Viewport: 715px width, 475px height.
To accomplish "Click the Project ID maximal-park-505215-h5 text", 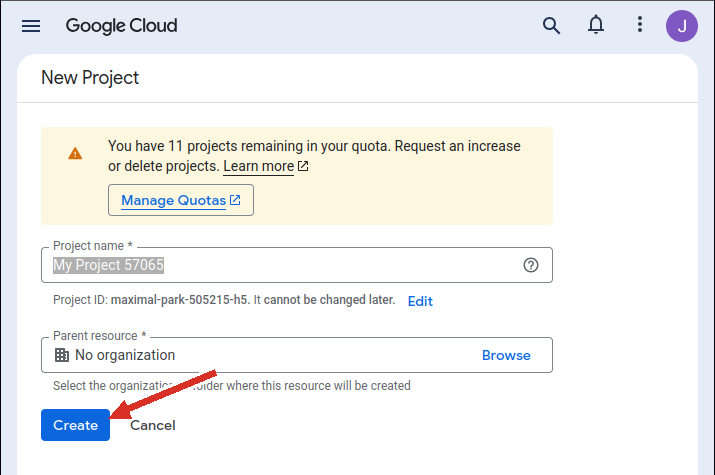I will pyautogui.click(x=179, y=300).
